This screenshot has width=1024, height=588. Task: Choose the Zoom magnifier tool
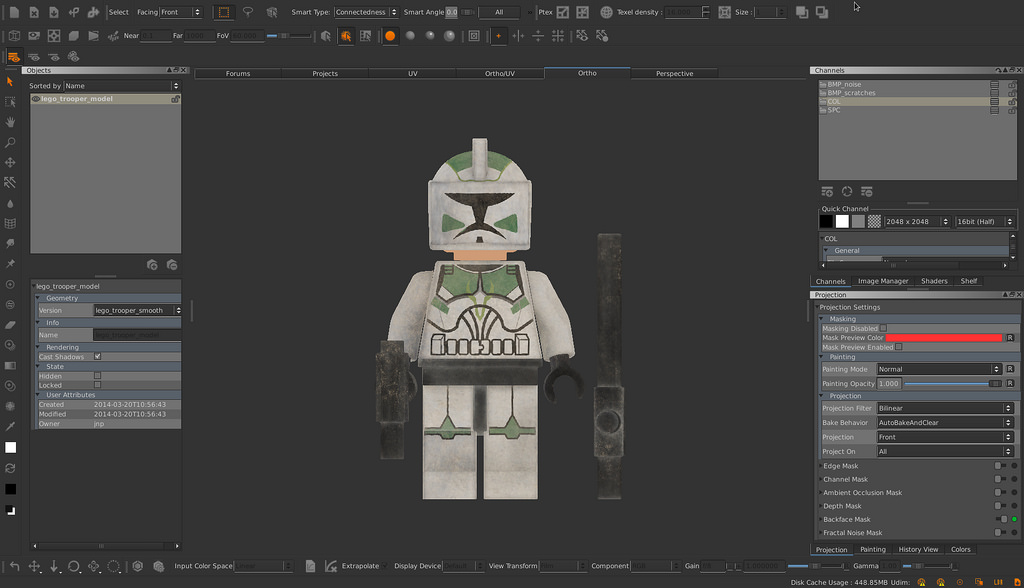point(10,142)
